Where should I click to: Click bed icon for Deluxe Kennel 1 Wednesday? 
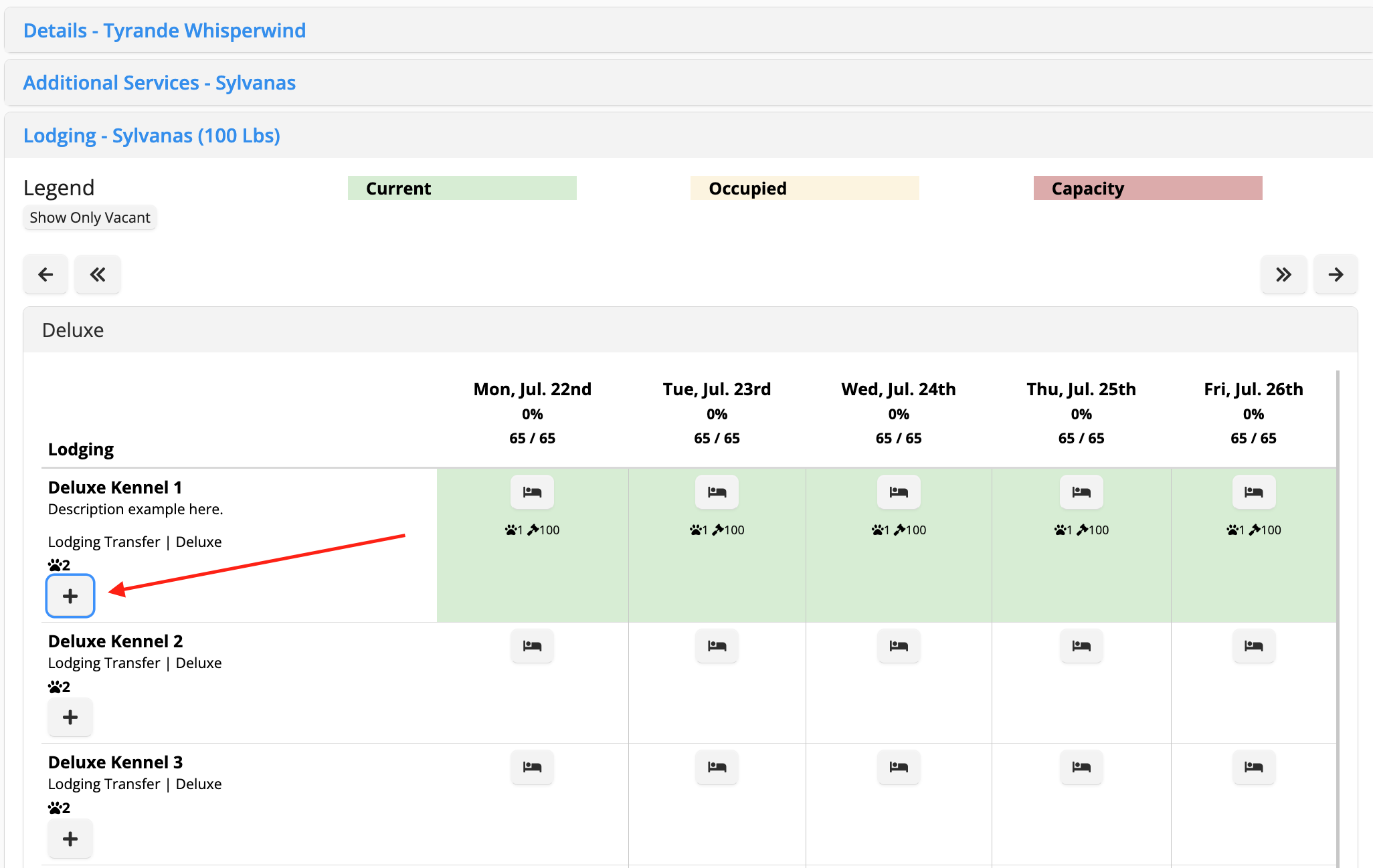[x=899, y=492]
